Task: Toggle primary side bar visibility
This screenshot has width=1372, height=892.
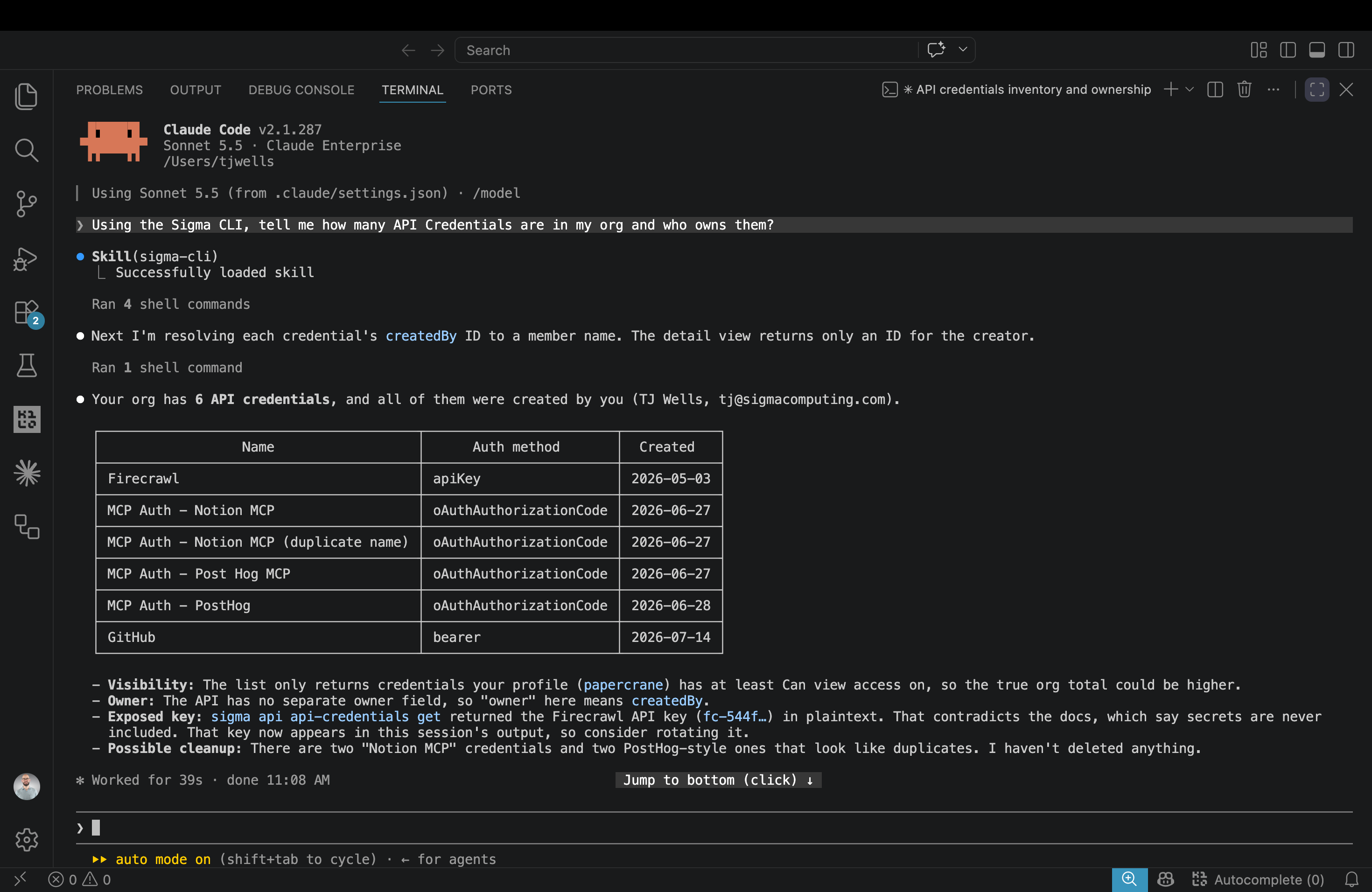Action: [x=1287, y=50]
